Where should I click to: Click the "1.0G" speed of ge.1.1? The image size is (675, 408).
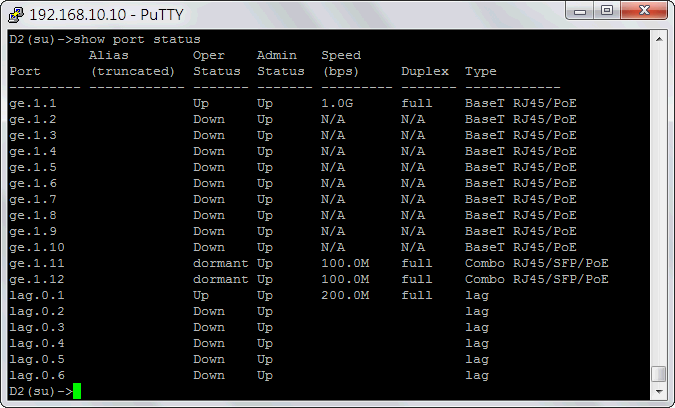337,104
